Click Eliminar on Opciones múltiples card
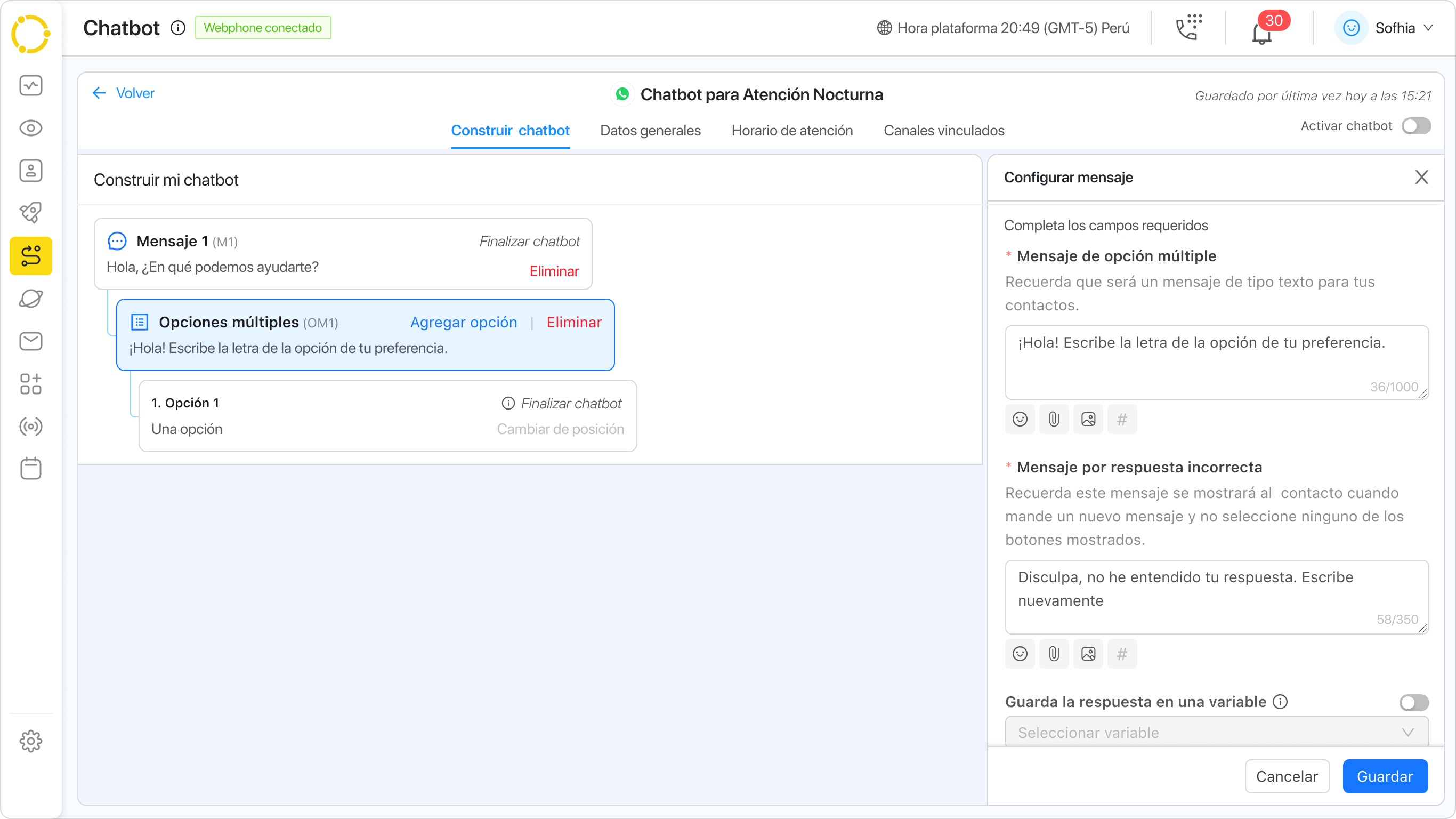 (573, 323)
